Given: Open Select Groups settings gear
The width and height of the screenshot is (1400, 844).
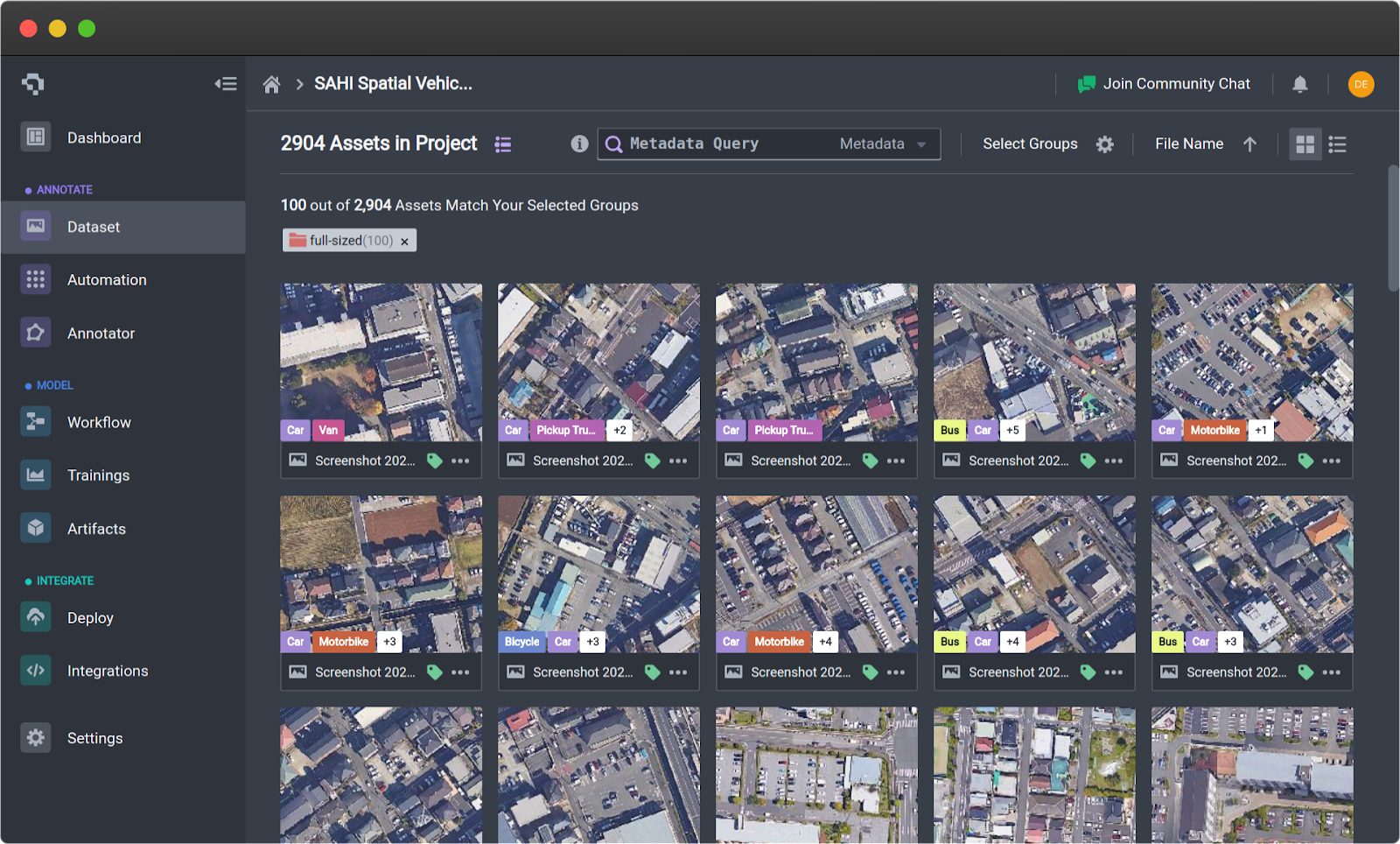Looking at the screenshot, I should click(x=1105, y=144).
